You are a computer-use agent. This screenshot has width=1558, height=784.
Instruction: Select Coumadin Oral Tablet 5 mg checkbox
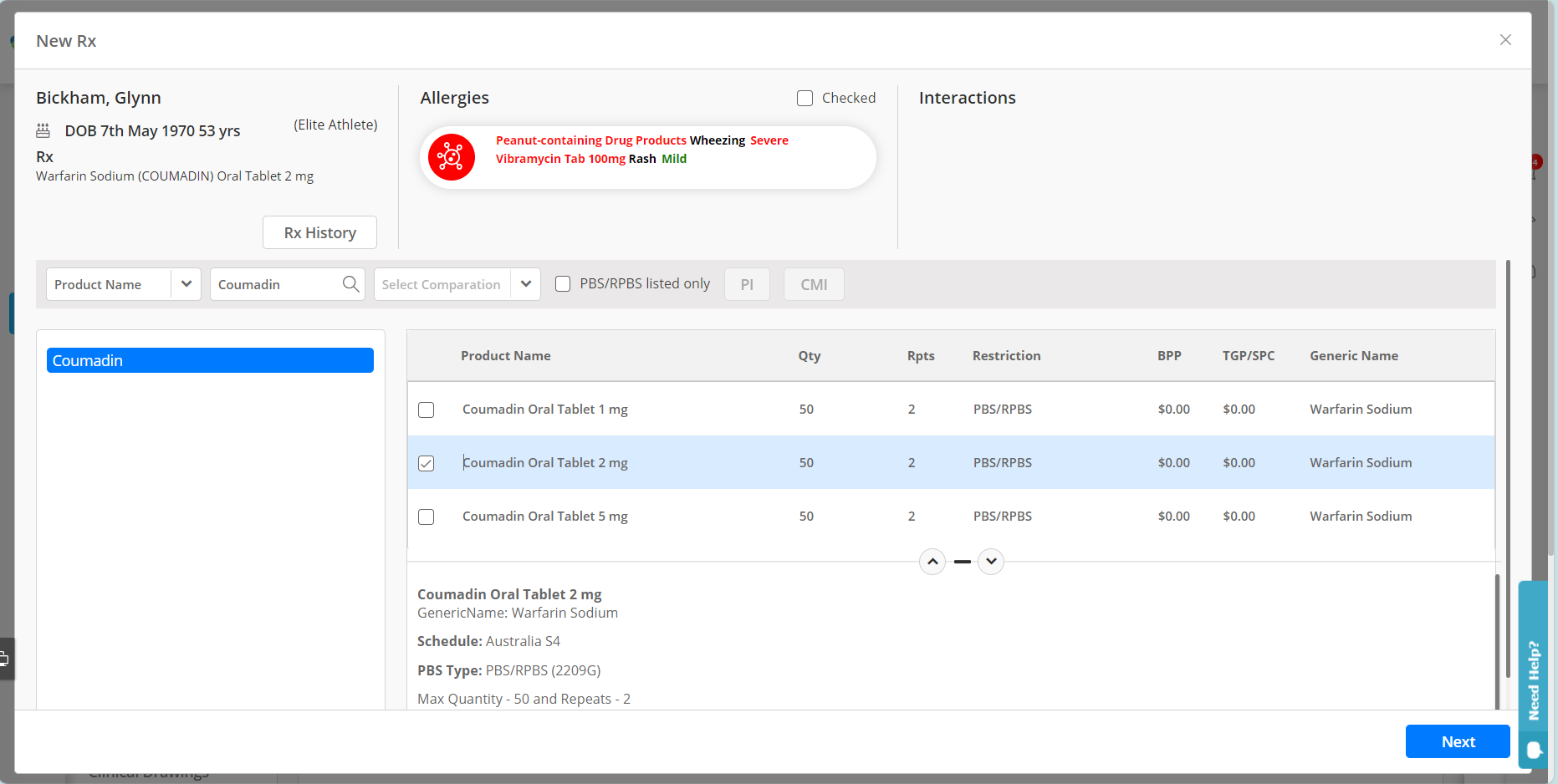coord(427,517)
